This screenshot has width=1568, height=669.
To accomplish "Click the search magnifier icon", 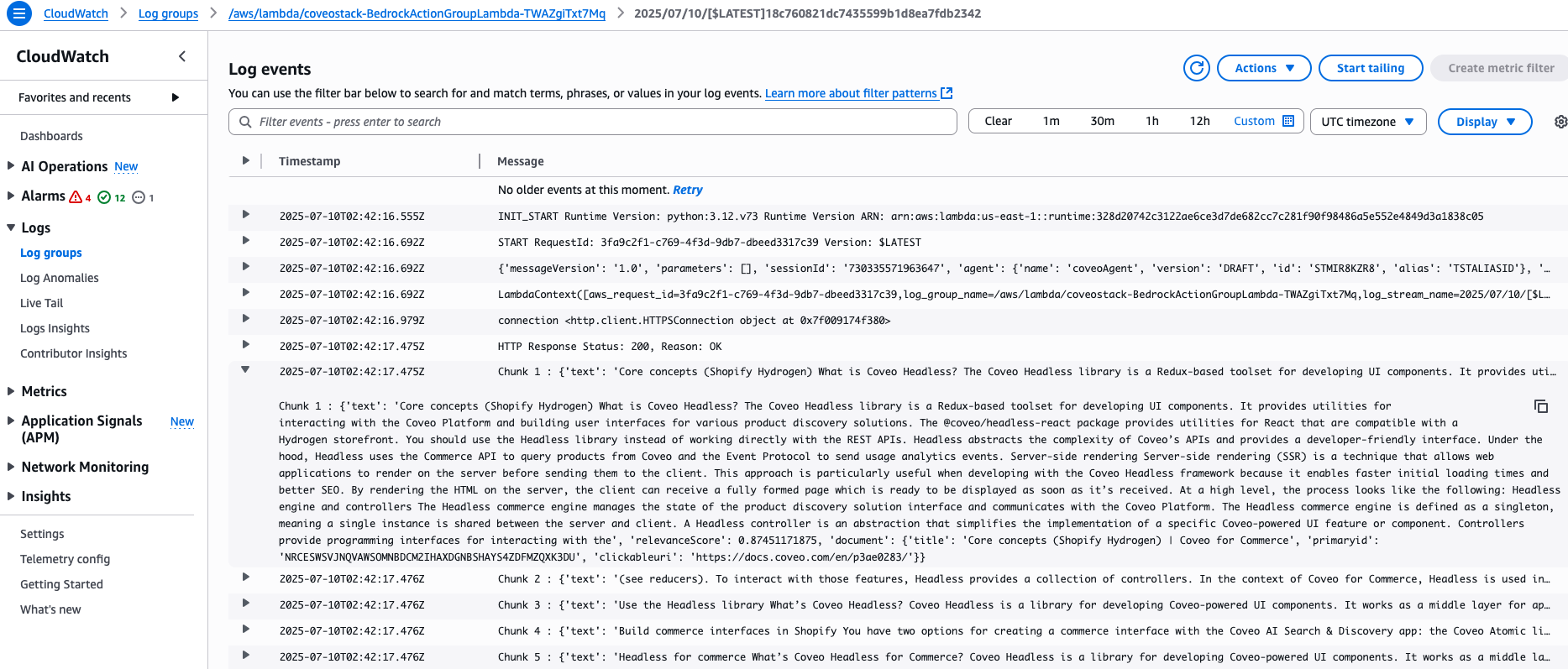I will pos(245,122).
